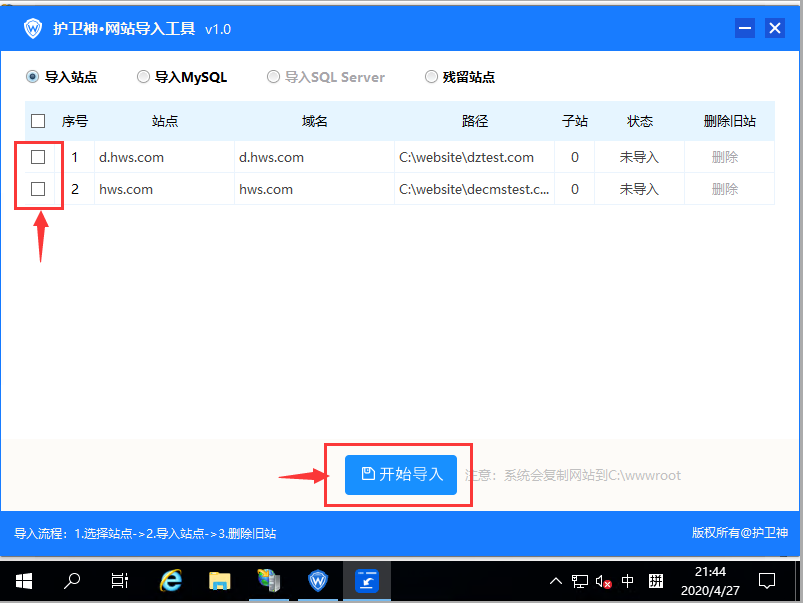The height and width of the screenshot is (603, 803).
Task: Click the muted volume icon in tray
Action: pos(603,581)
